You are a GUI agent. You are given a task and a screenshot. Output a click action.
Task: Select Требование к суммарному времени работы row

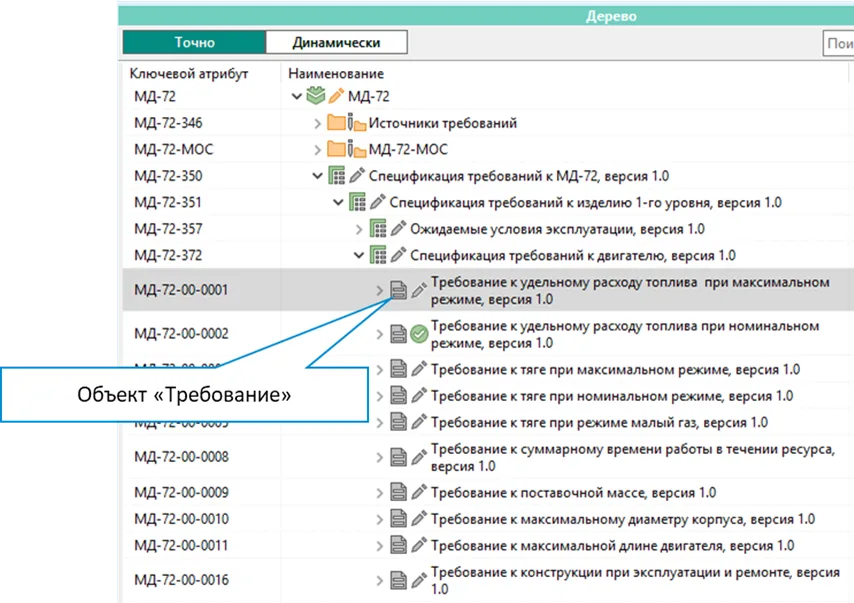point(633,458)
